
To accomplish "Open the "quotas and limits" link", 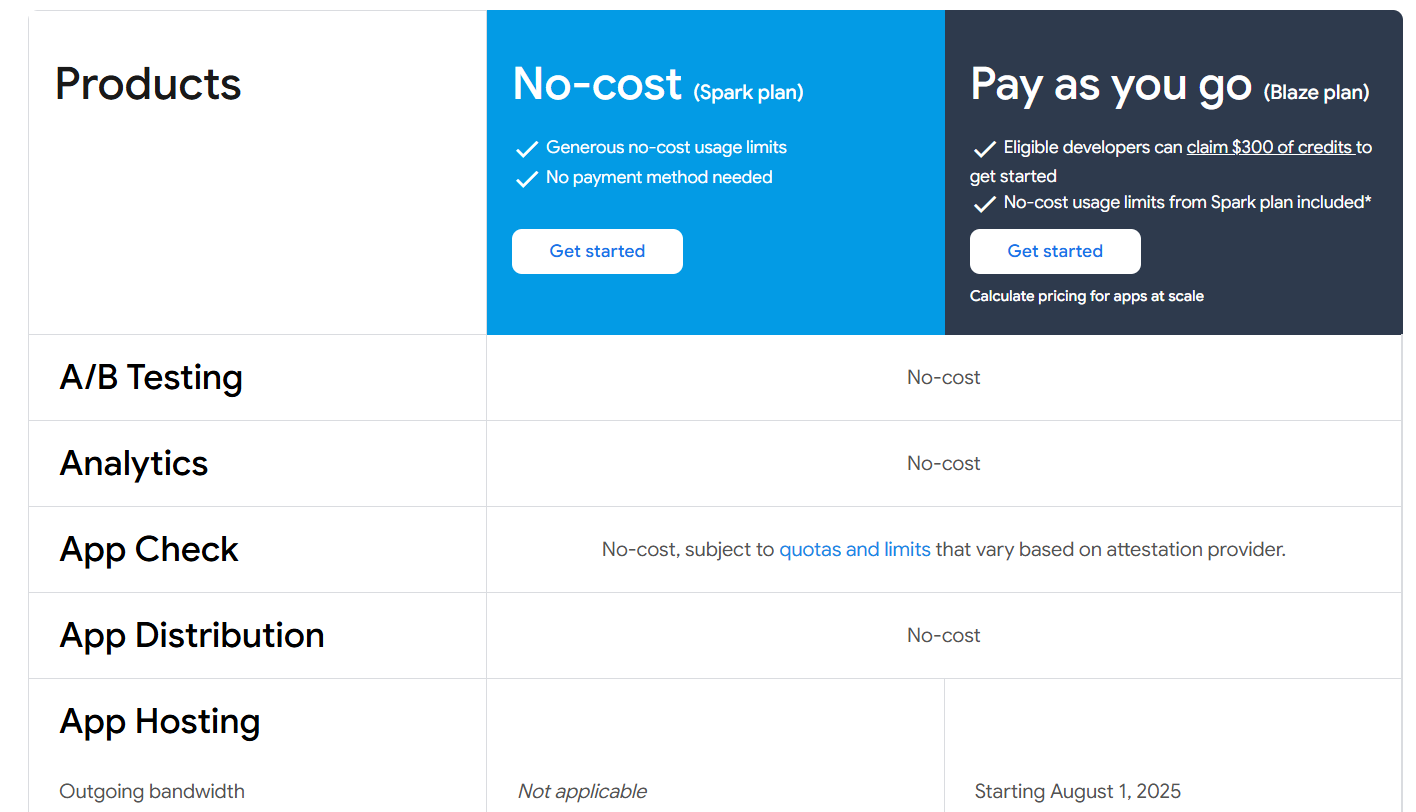I will [x=855, y=549].
